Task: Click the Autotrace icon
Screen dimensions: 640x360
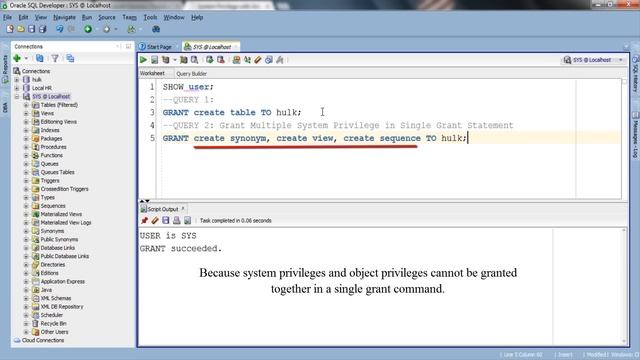Action: tap(184, 60)
